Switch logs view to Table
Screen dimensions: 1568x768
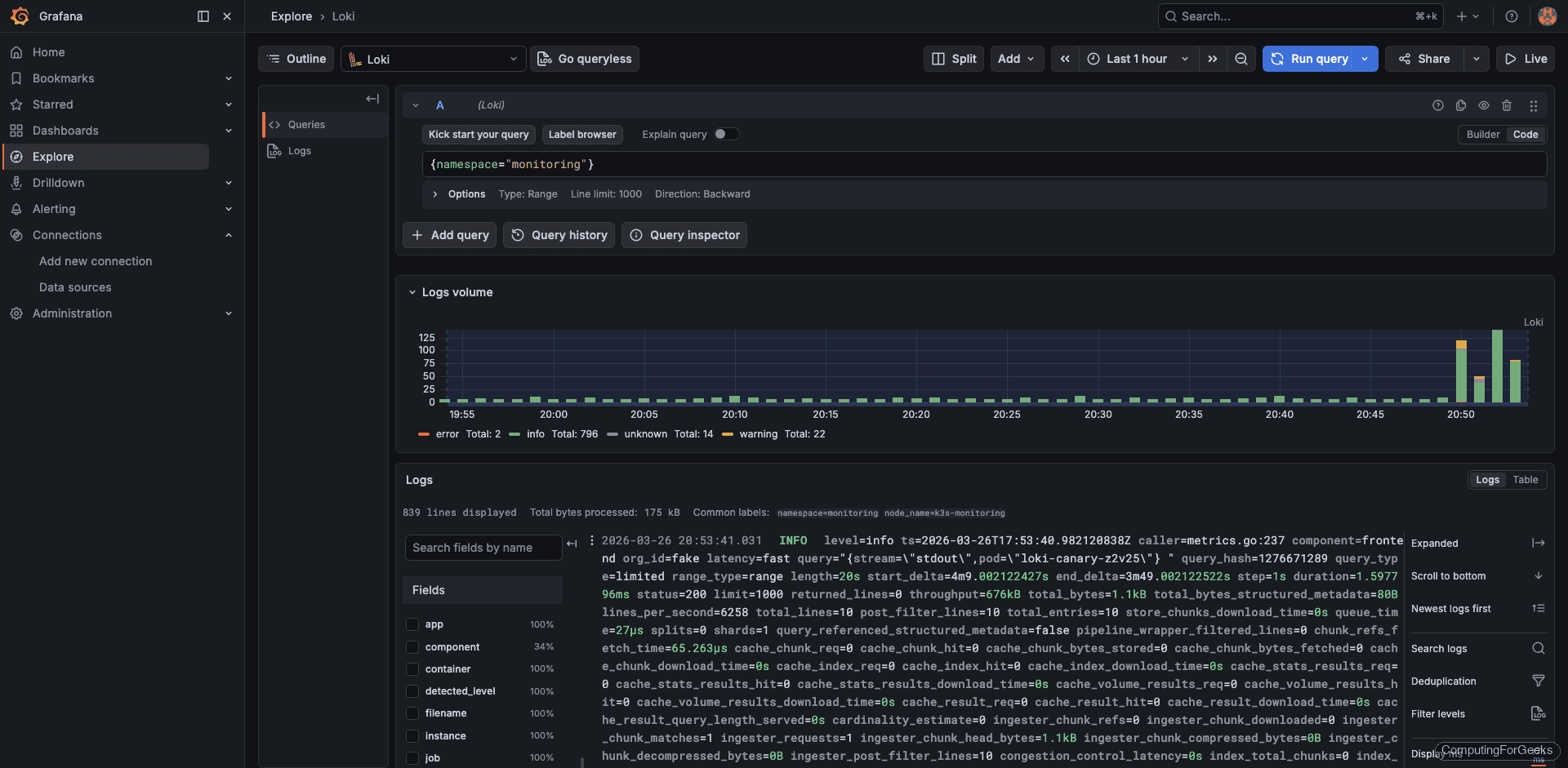coord(1526,479)
